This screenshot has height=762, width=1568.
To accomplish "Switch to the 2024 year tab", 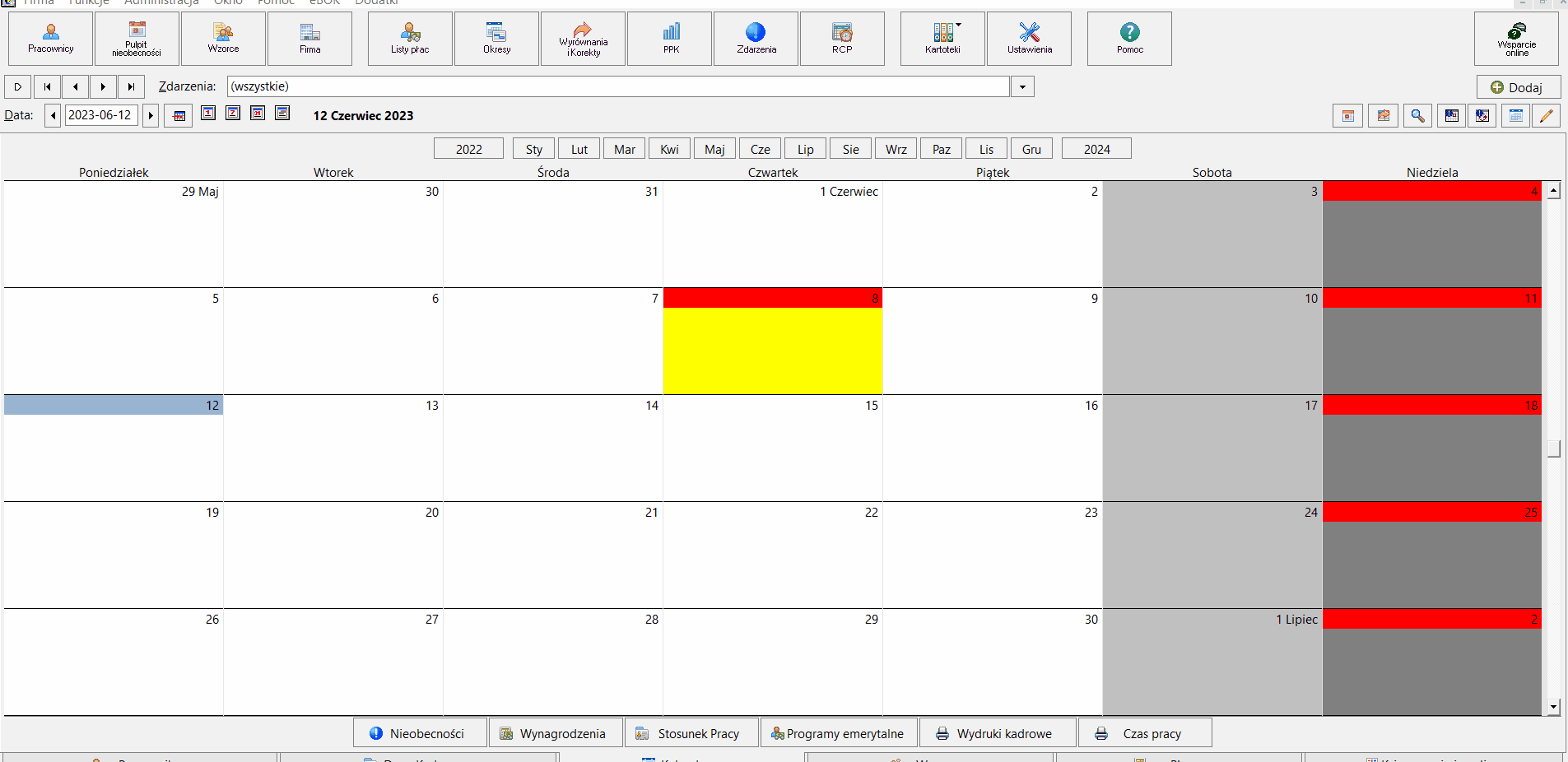I will pyautogui.click(x=1096, y=149).
